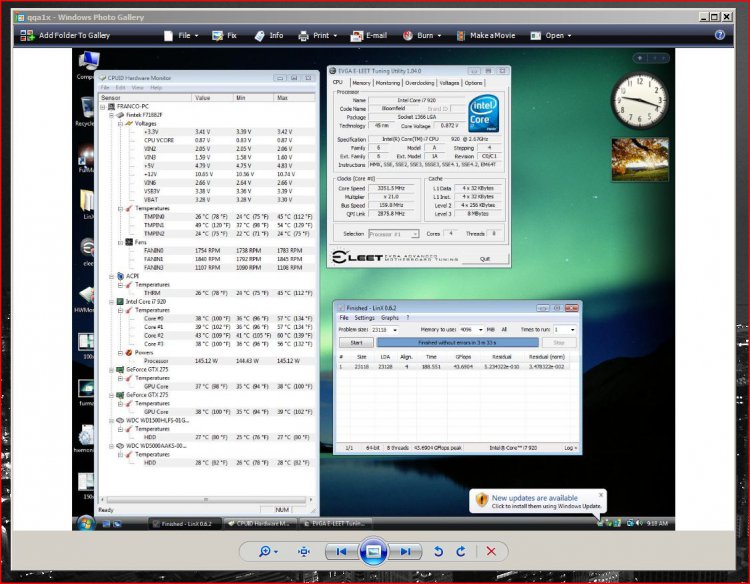Collapse the Powers tree node
The height and width of the screenshot is (584, 750).
[x=120, y=353]
